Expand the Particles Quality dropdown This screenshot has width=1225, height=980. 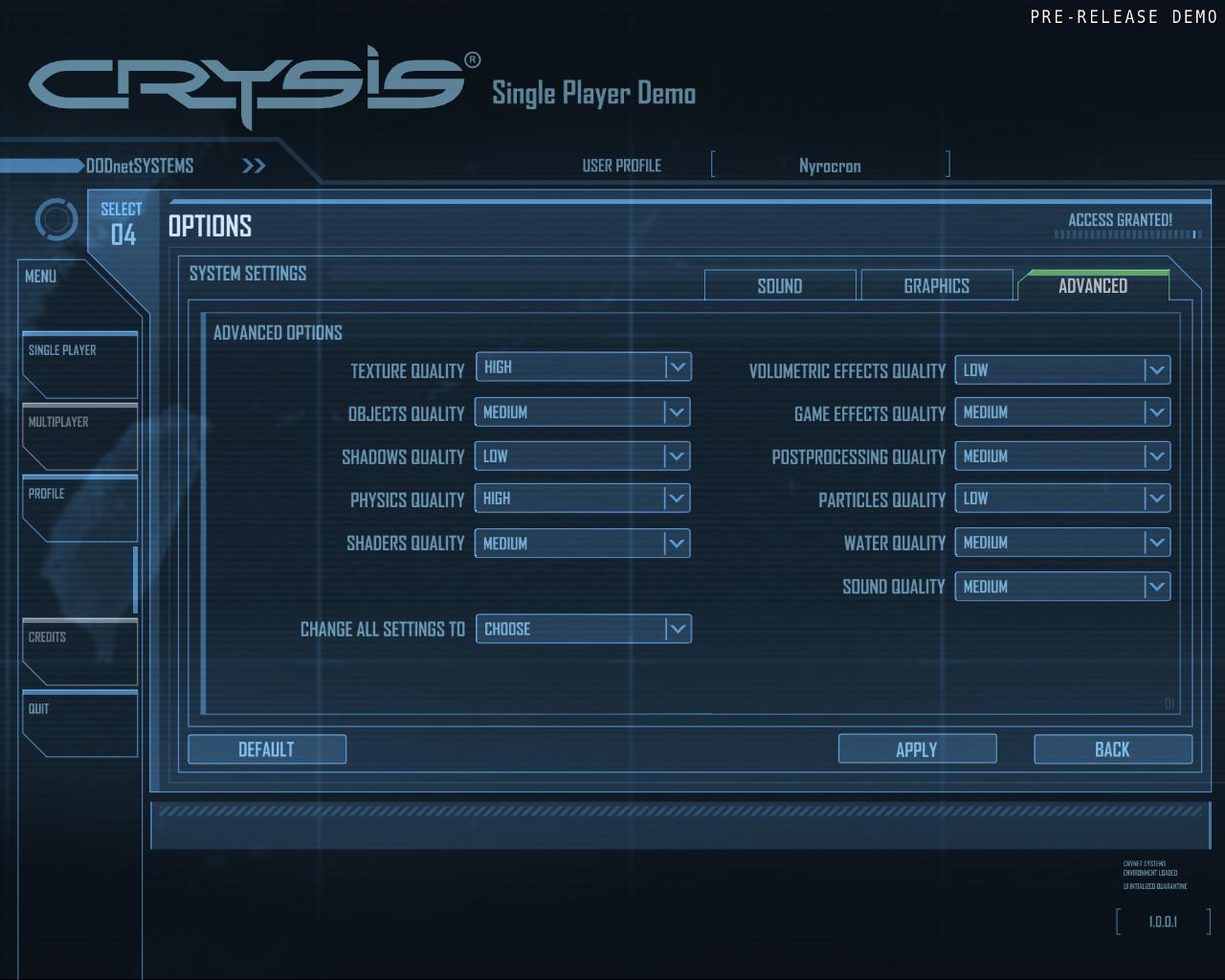[x=1062, y=499]
